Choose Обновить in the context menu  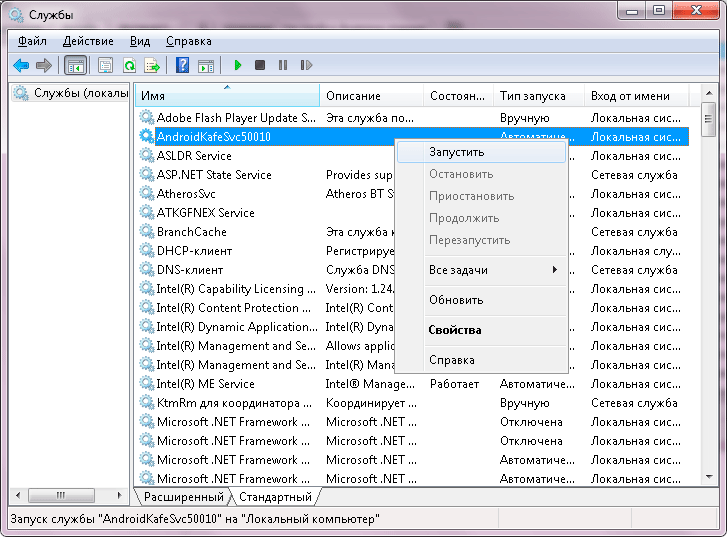point(456,300)
